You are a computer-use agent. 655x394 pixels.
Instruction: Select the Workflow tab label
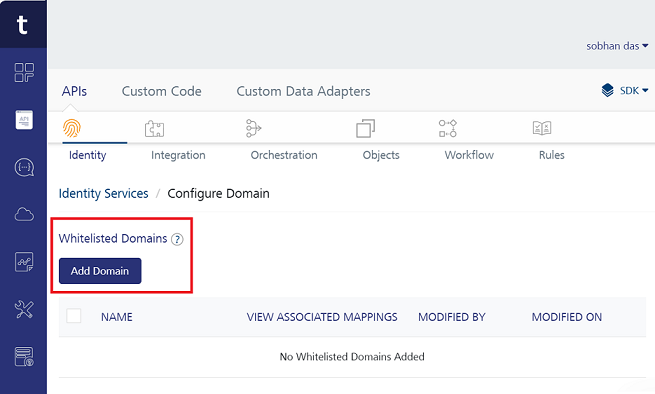(x=469, y=155)
